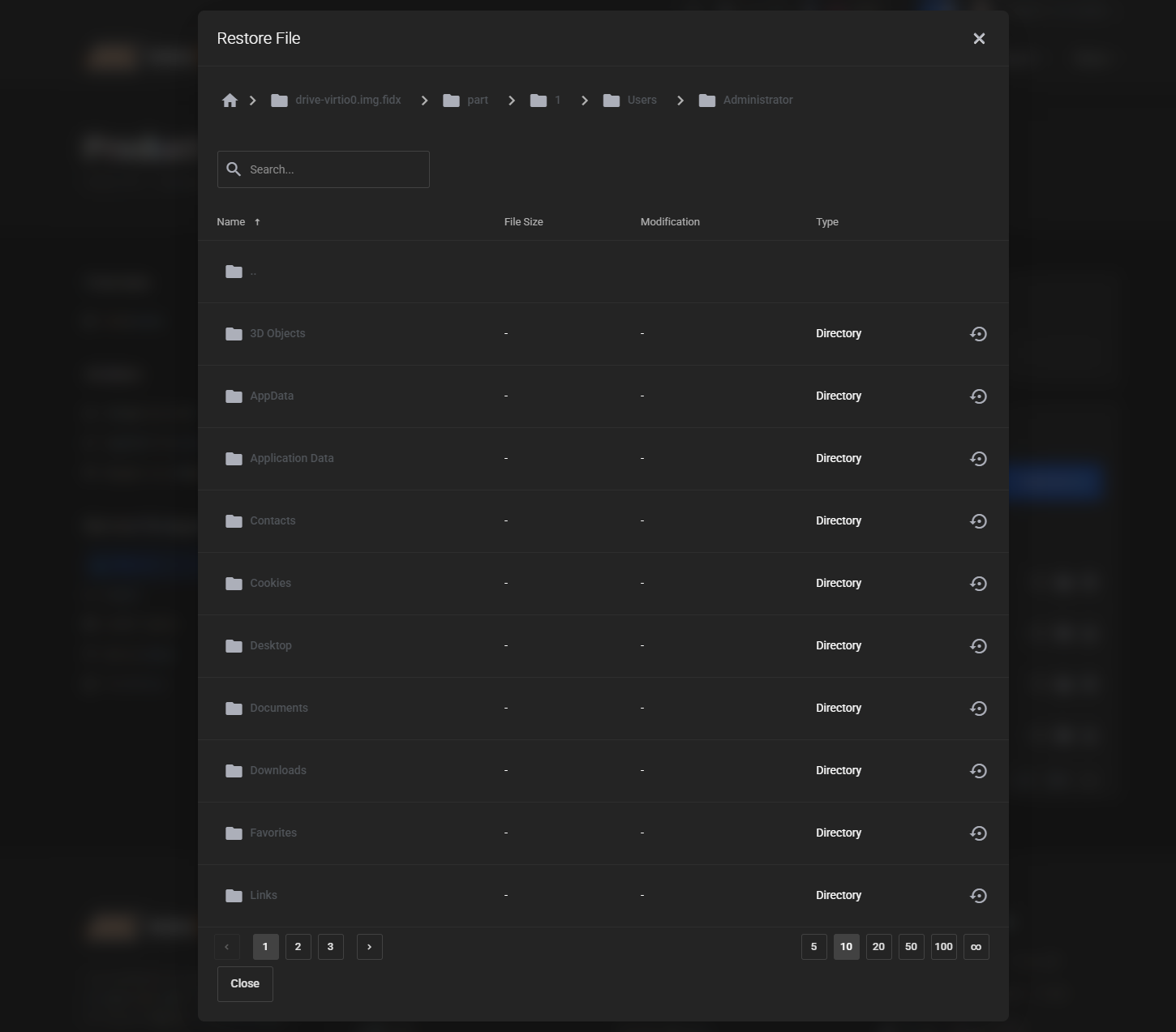Click the restore icon for Documents
Viewport: 1176px width, 1032px height.
[x=978, y=709]
